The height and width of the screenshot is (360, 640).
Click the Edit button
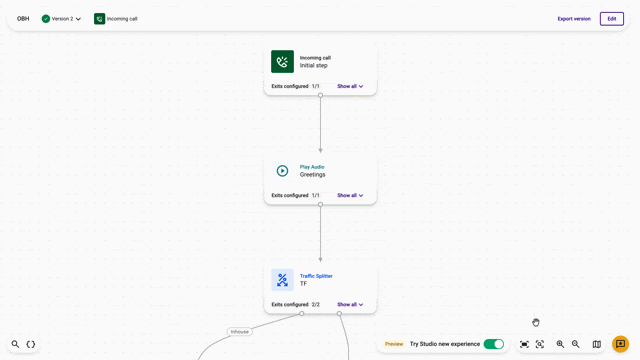(x=611, y=19)
